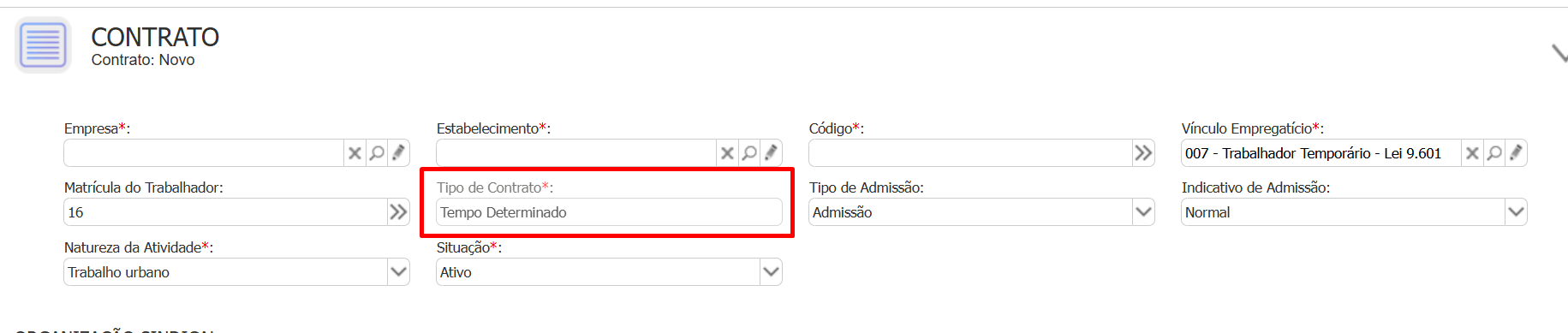The height and width of the screenshot is (333, 1568).
Task: Collapse the Contrato section chevron
Action: 1559,53
